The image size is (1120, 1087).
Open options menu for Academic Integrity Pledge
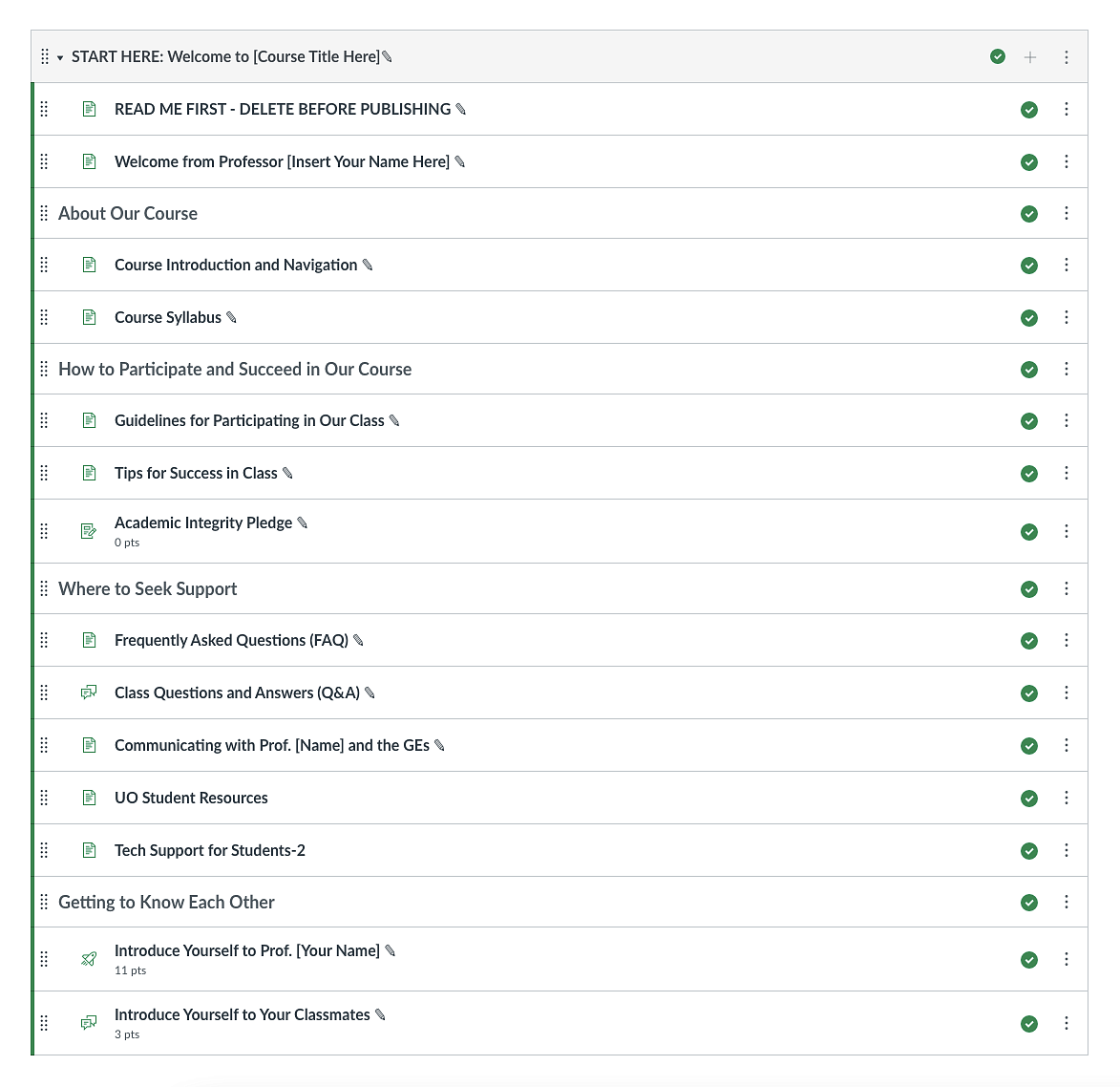click(x=1067, y=531)
